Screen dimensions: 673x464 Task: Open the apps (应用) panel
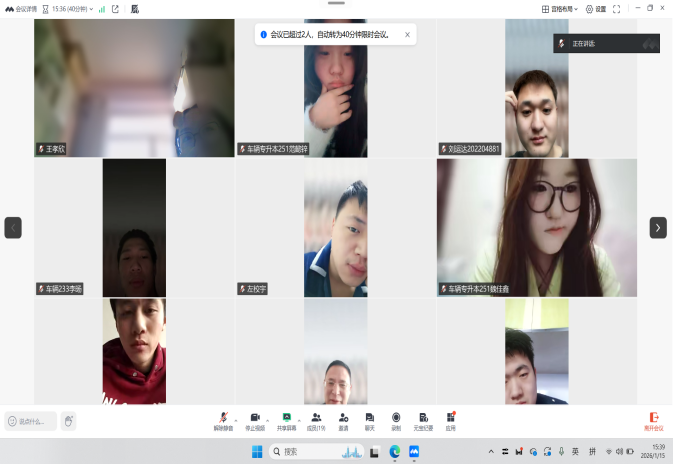coord(451,418)
